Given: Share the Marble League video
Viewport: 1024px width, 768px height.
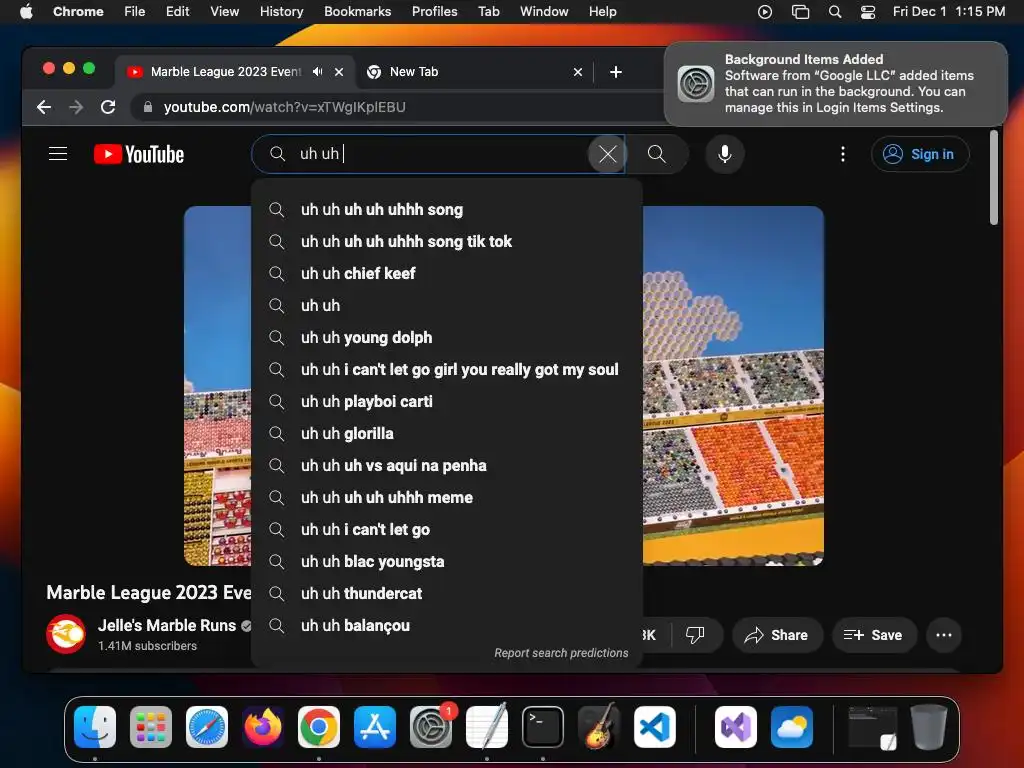Looking at the screenshot, I should coord(776,635).
